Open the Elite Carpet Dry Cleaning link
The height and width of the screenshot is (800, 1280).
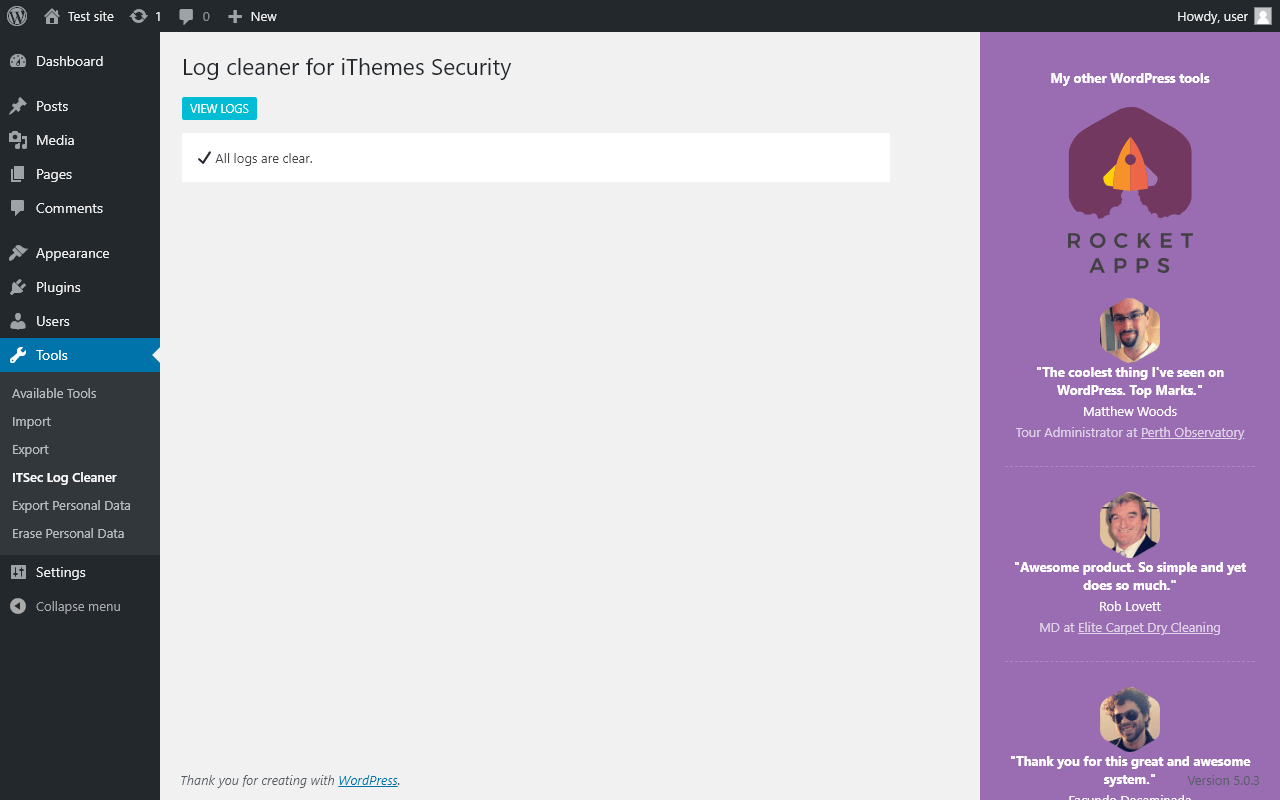(1149, 627)
